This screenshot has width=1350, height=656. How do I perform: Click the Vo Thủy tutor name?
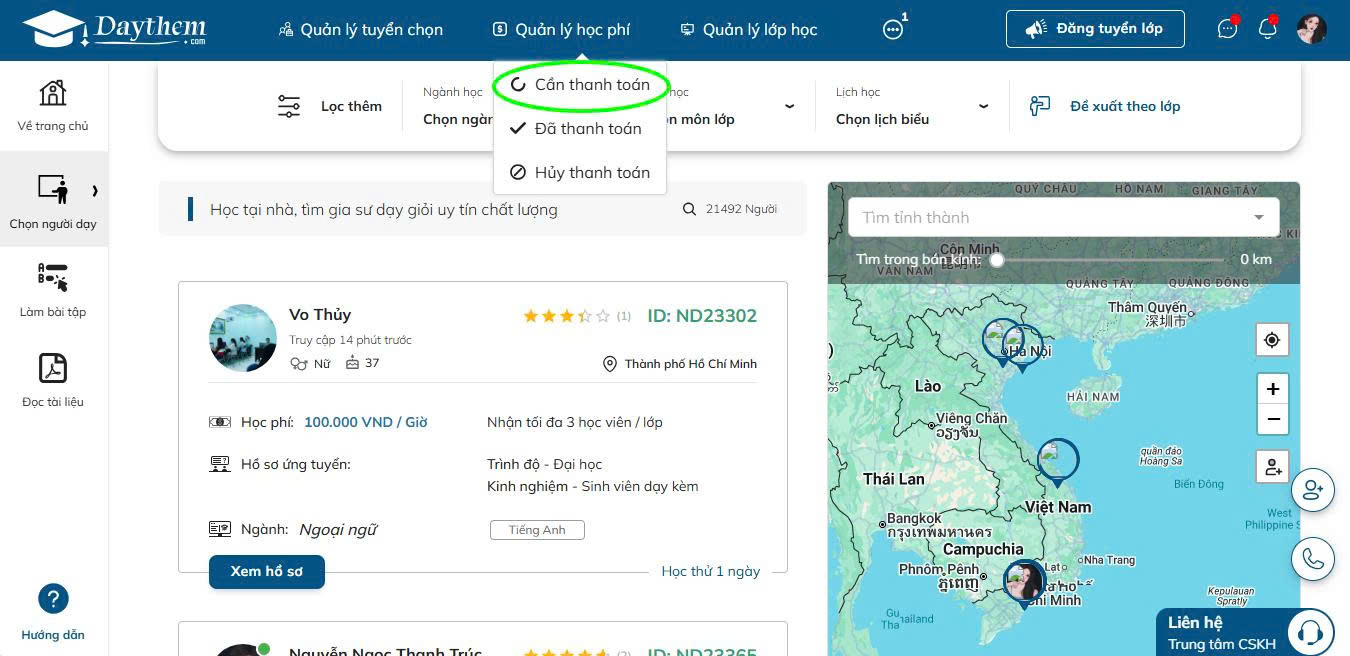[x=320, y=315]
